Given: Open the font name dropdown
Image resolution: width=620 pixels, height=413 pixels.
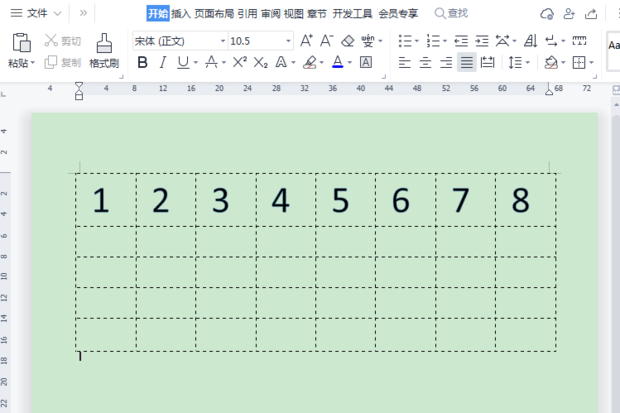Looking at the screenshot, I should (x=223, y=41).
